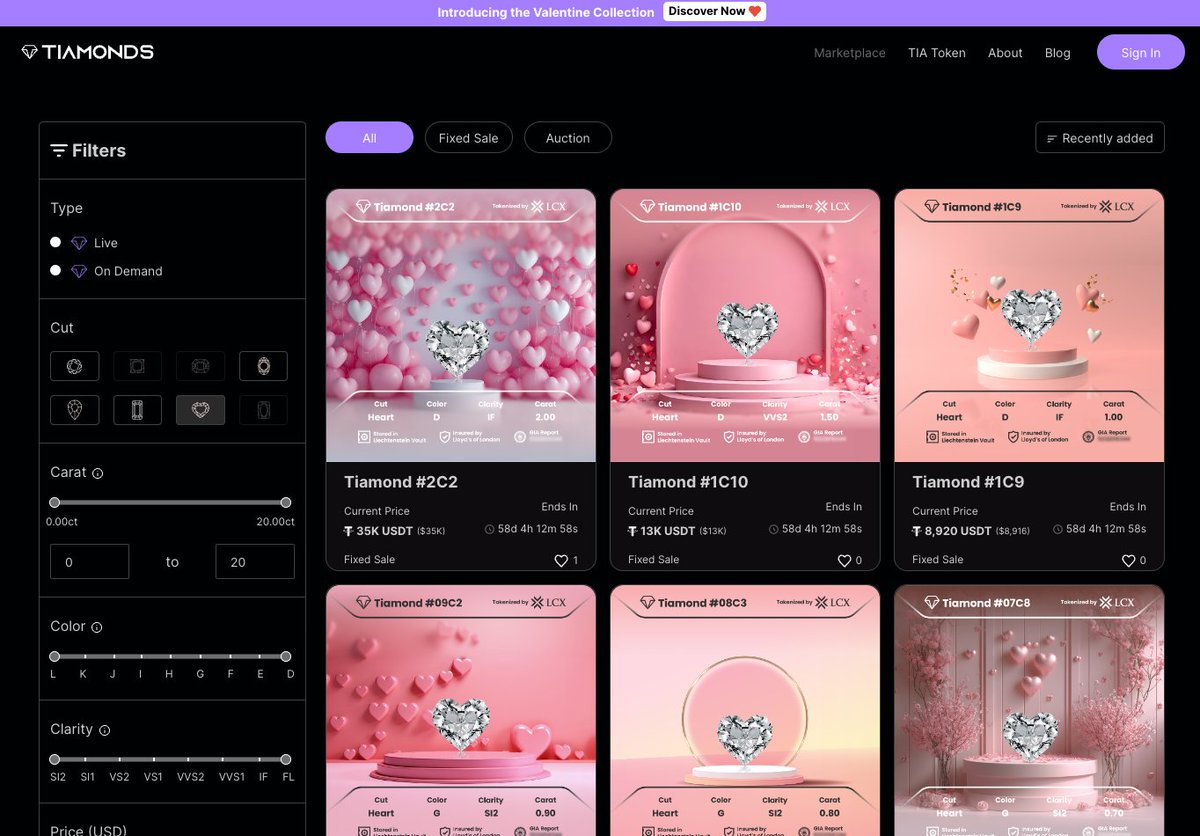Click Introducing the Valentine Collection banner text

click(546, 12)
